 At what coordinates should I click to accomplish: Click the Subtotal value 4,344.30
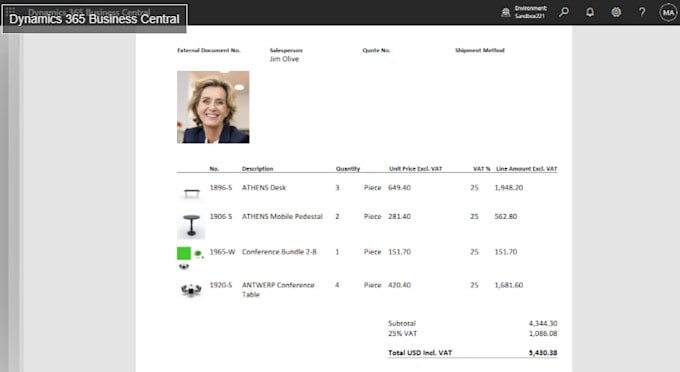[x=543, y=323]
